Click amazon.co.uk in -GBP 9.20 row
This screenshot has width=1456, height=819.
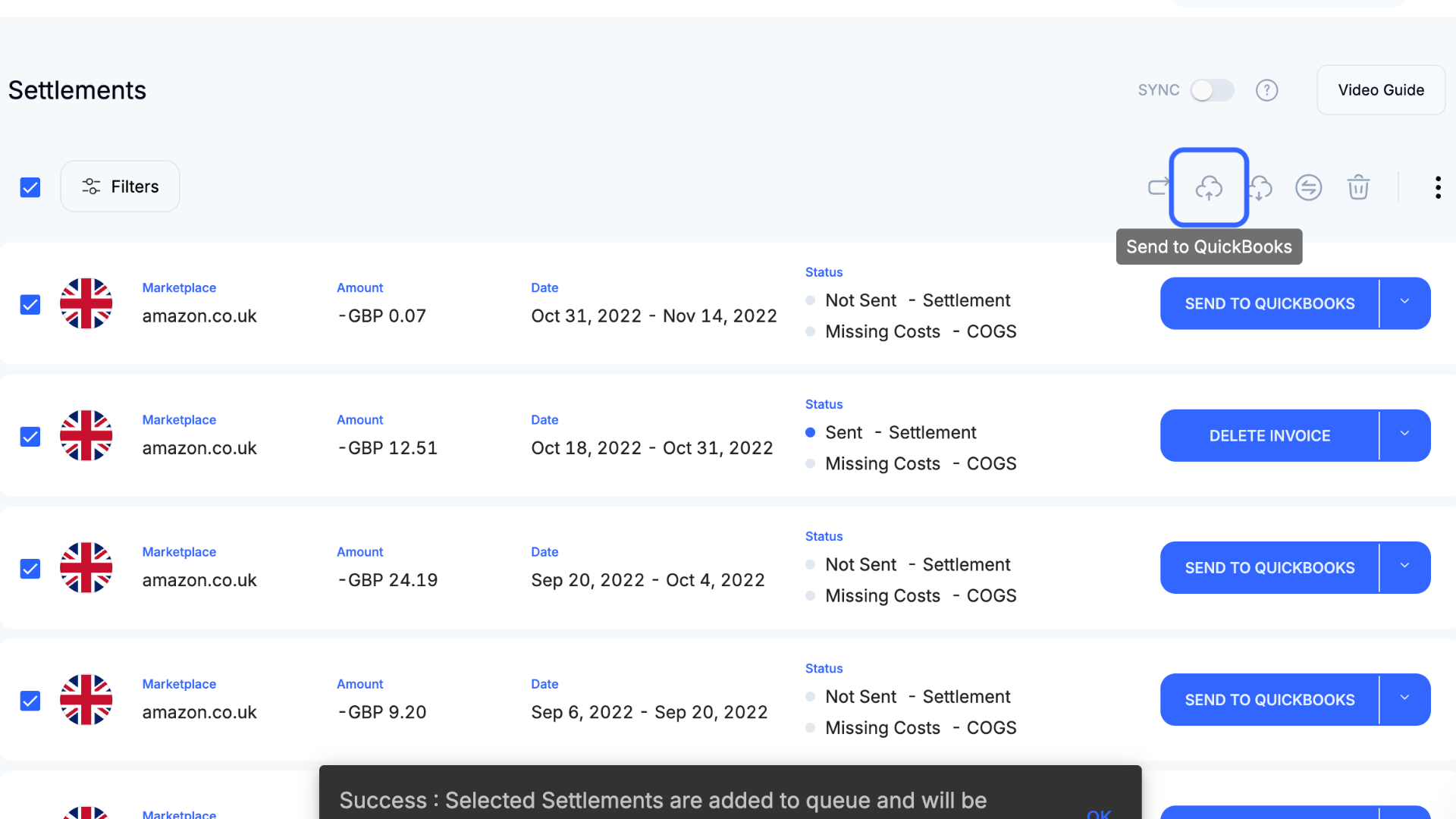[x=199, y=712]
